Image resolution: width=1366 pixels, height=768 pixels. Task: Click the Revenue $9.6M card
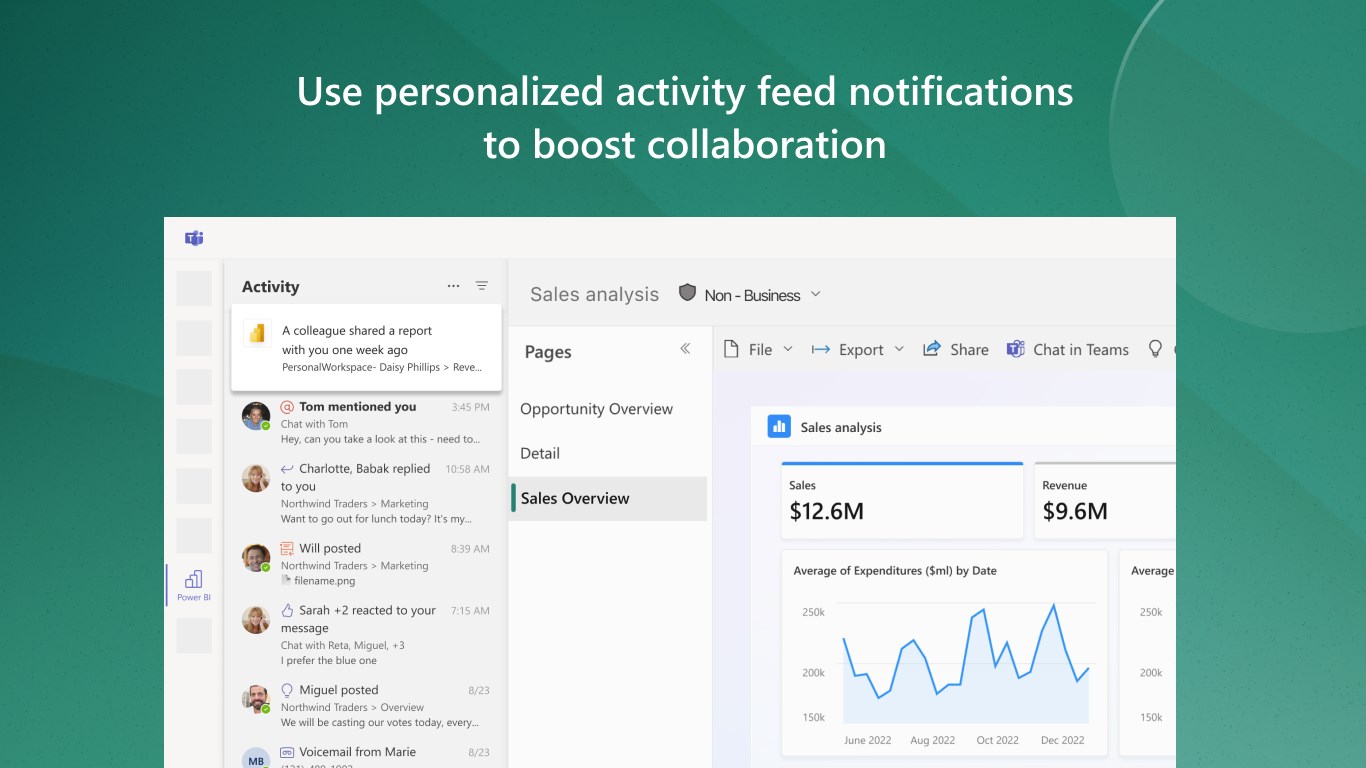click(1105, 501)
